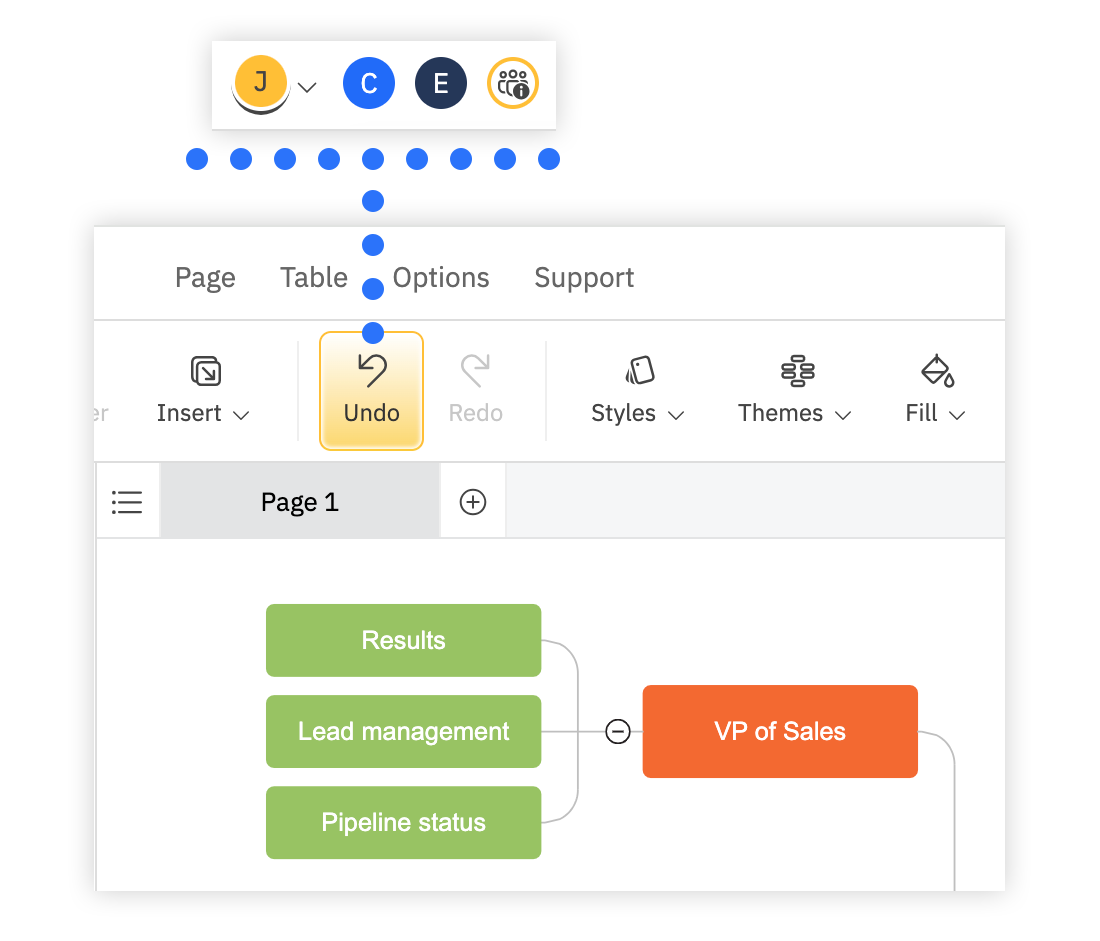Open the Styles icon
1100x941 pixels.
pos(639,371)
